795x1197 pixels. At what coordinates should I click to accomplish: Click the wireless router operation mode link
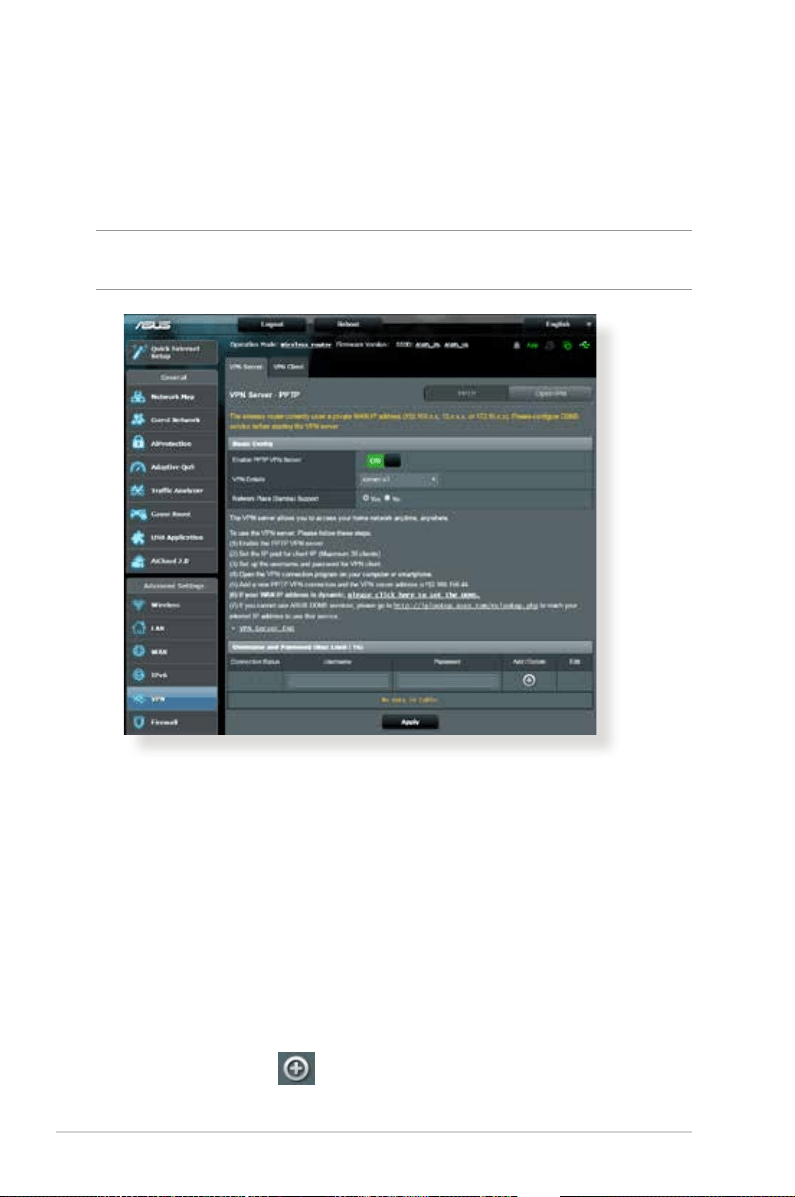(306, 345)
